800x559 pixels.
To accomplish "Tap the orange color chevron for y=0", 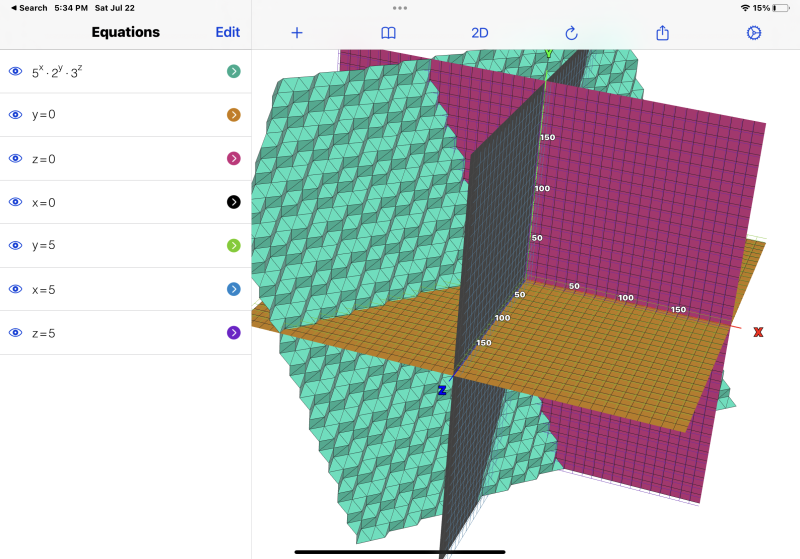I will (x=233, y=115).
